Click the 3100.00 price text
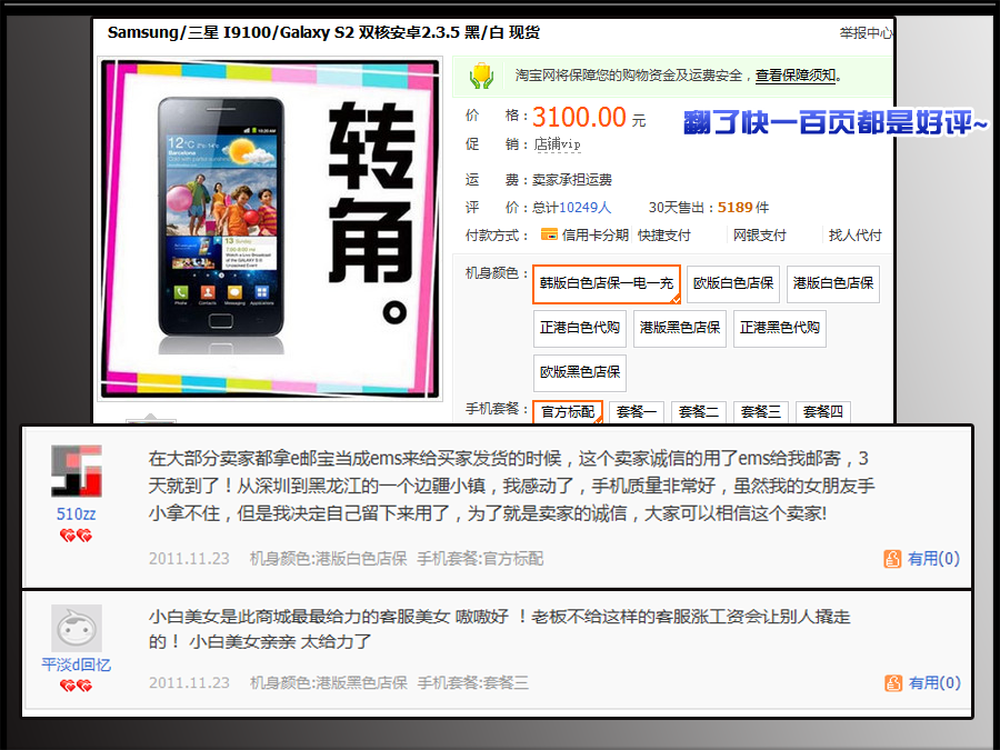The image size is (1000, 750). 579,117
